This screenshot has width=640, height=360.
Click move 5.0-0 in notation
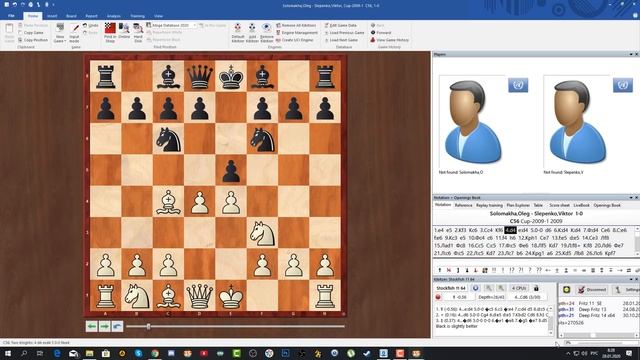pyautogui.click(x=537, y=230)
